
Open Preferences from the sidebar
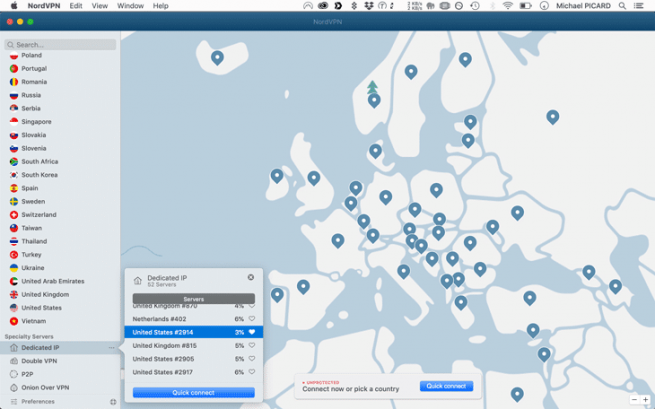click(x=38, y=401)
